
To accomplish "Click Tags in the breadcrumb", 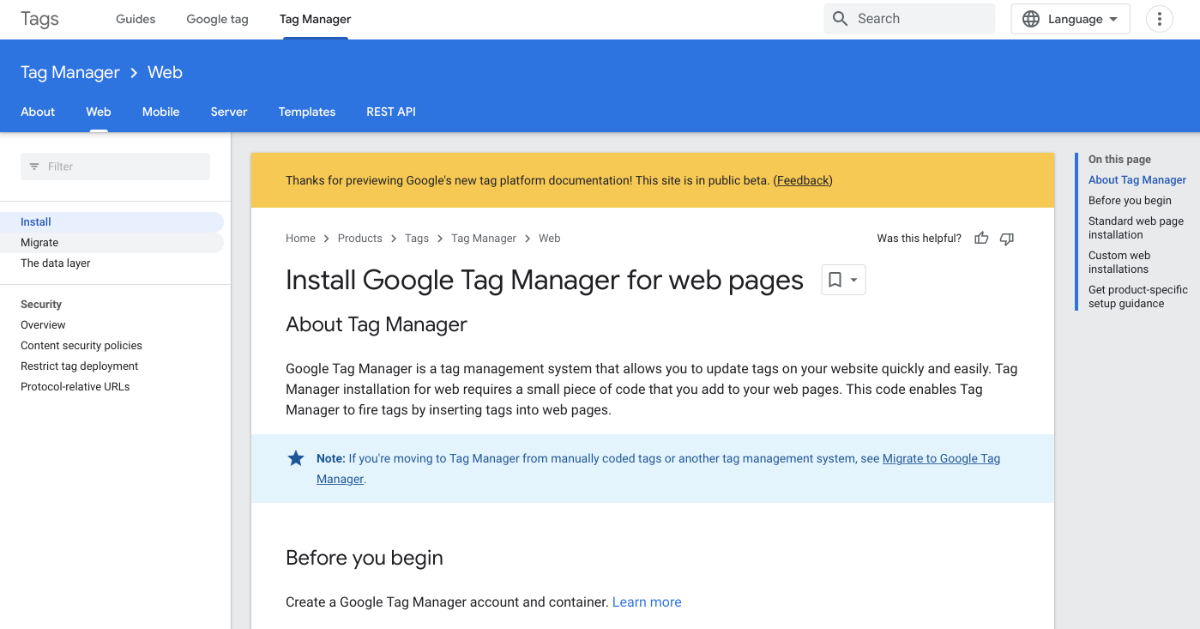I will pyautogui.click(x=417, y=238).
